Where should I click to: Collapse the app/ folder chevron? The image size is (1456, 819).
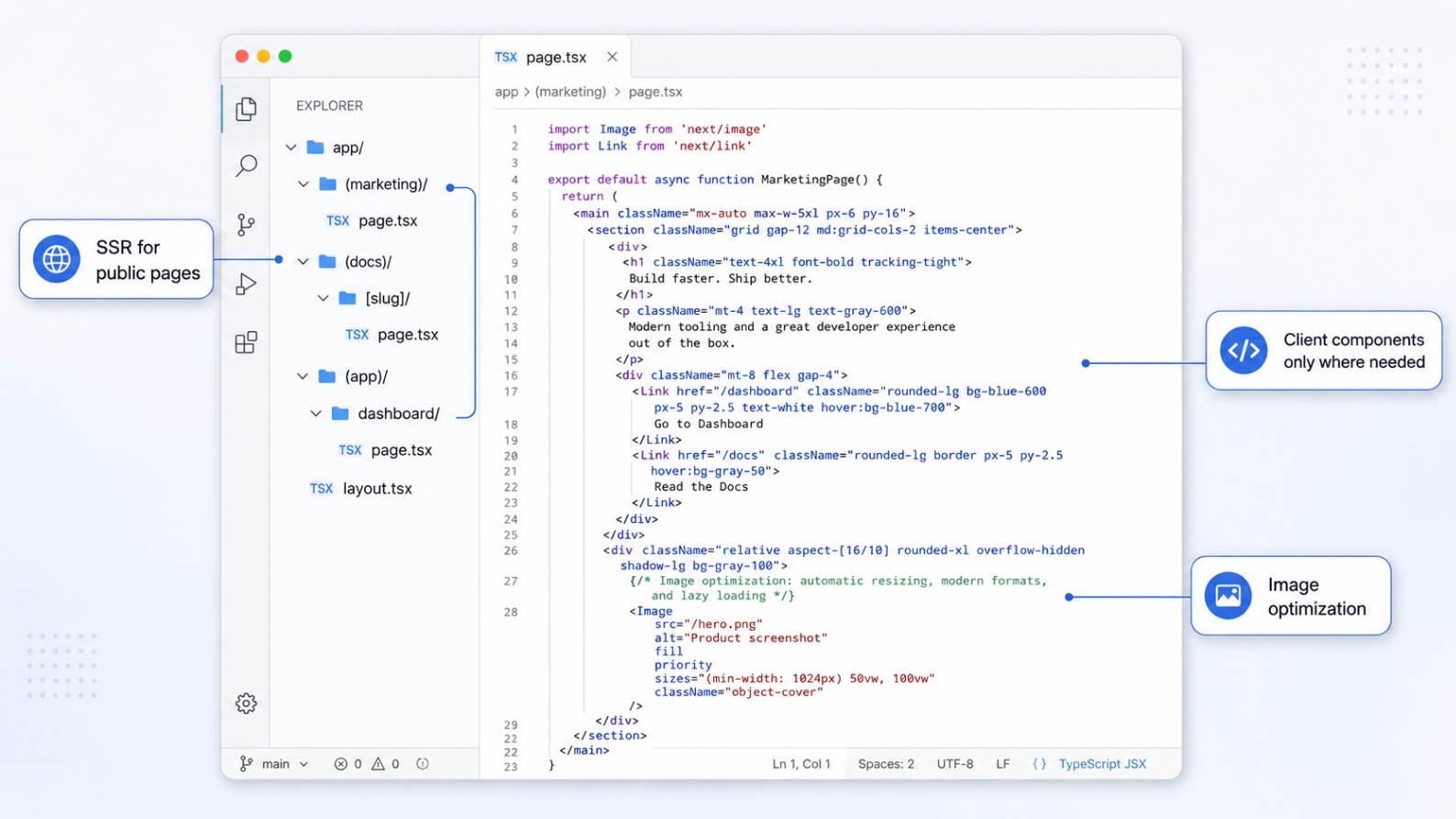[291, 147]
